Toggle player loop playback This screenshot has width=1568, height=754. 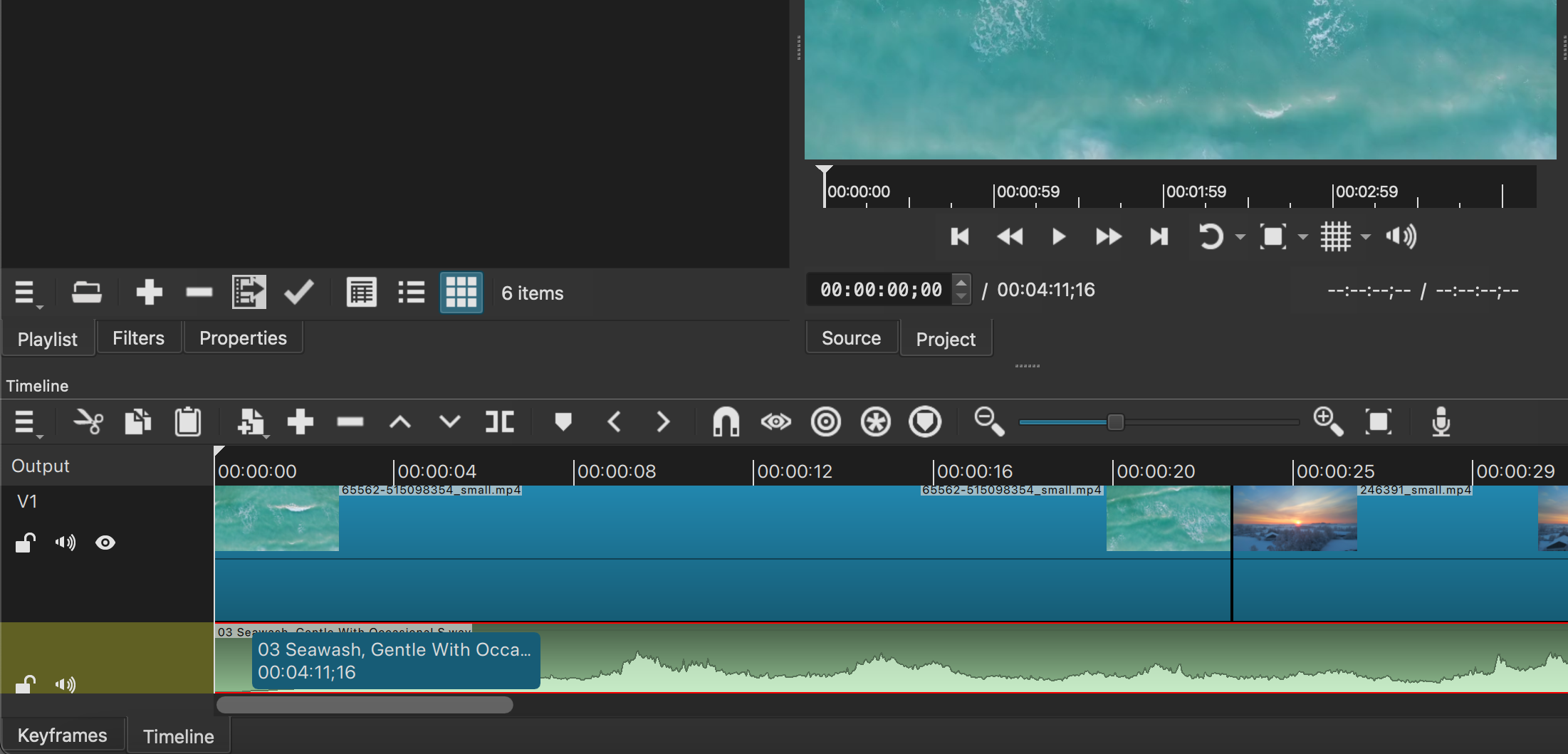pos(1211,236)
